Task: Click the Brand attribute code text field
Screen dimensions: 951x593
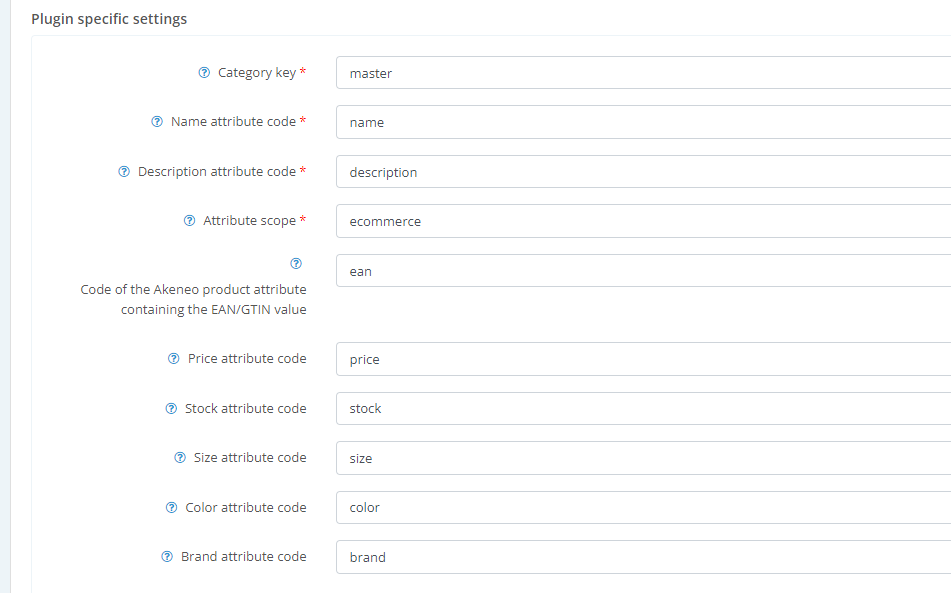Action: coord(644,557)
